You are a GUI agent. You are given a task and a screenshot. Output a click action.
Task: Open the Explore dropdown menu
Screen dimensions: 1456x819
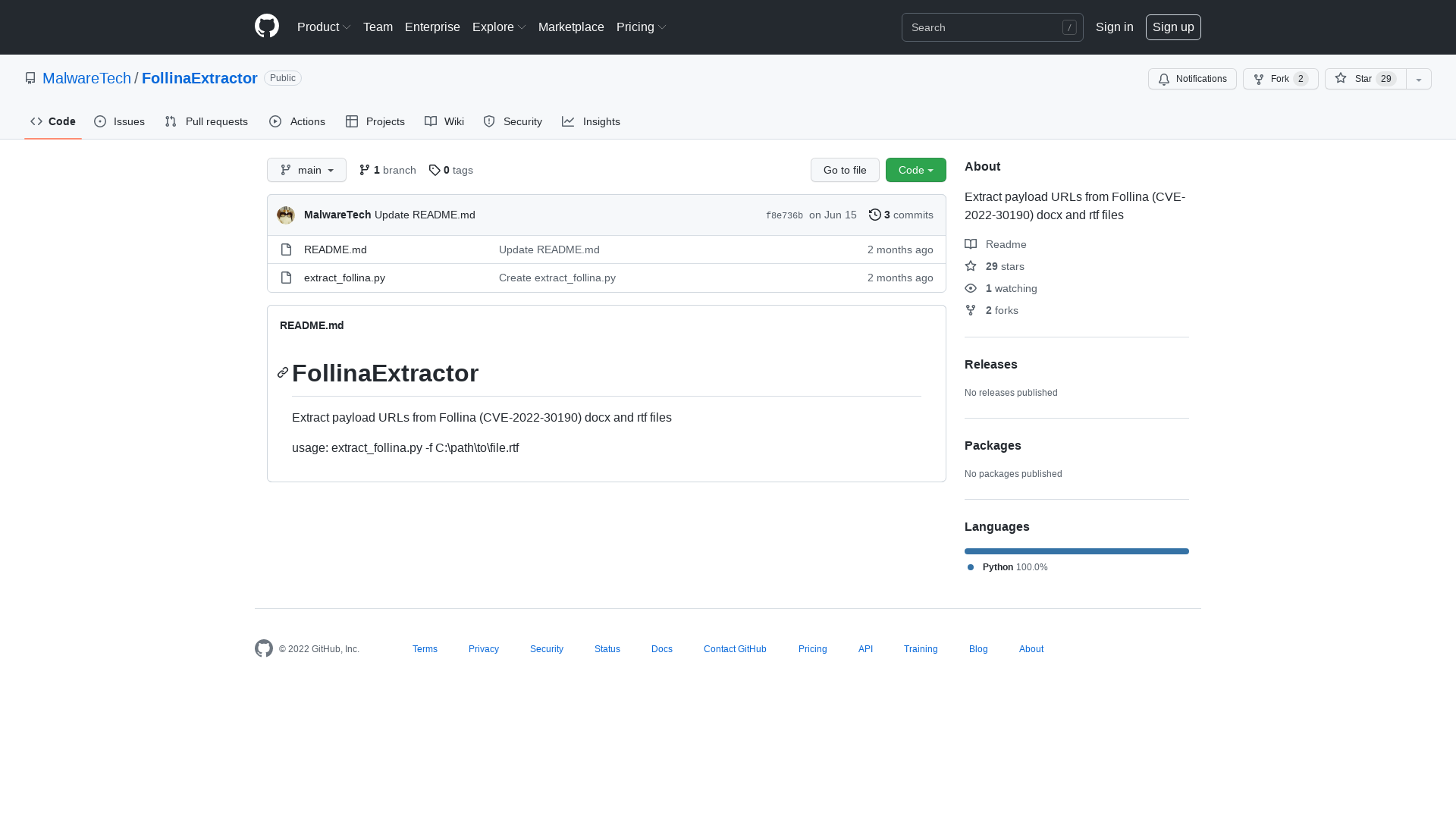coord(499,27)
